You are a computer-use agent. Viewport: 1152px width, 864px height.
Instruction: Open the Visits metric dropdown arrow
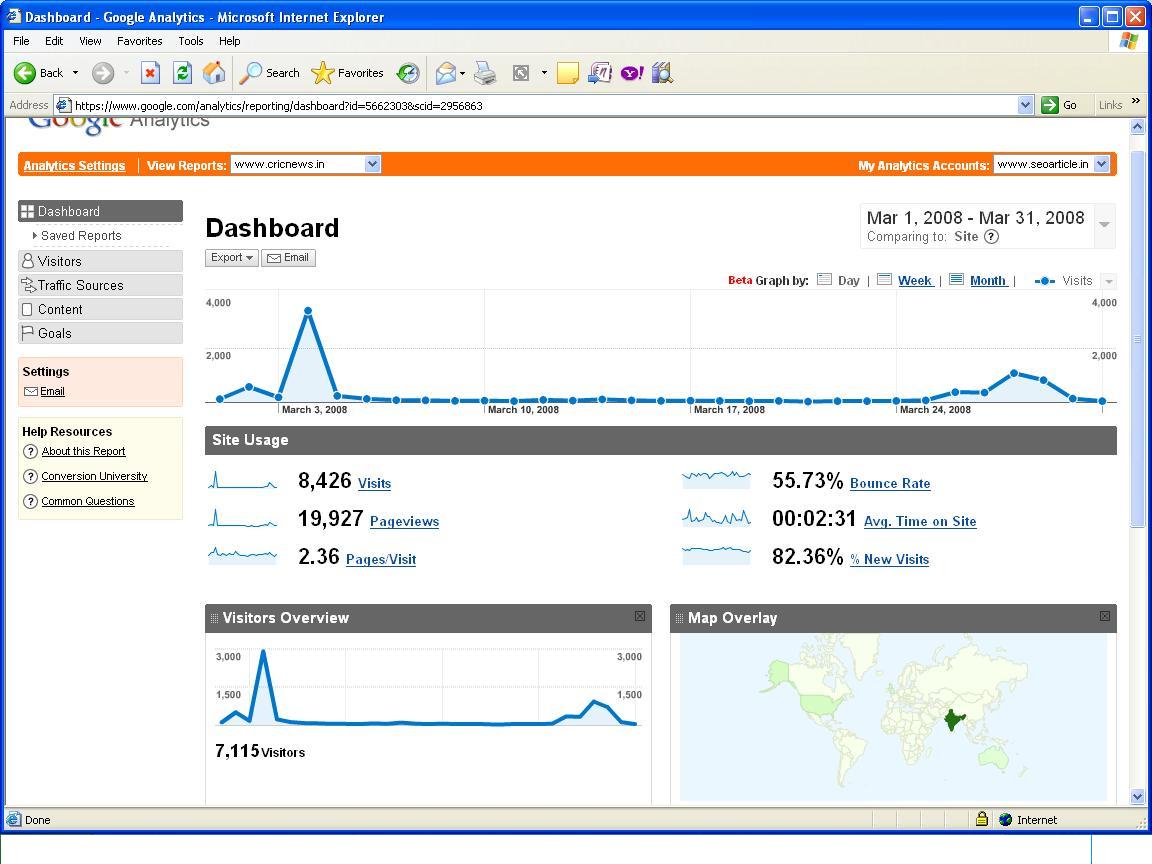tap(1109, 281)
